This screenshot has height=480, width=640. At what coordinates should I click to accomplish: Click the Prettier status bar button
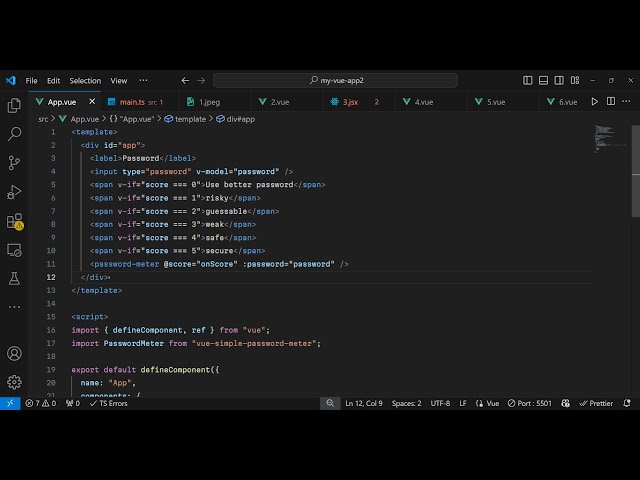point(596,403)
